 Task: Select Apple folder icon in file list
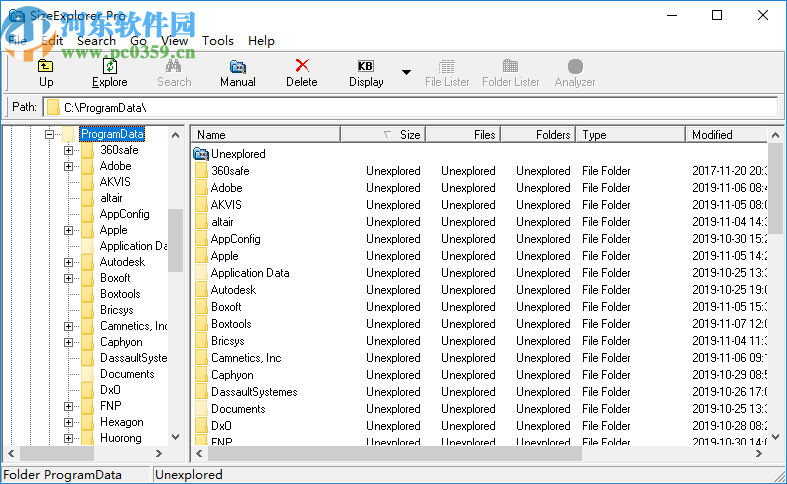pyautogui.click(x=201, y=256)
